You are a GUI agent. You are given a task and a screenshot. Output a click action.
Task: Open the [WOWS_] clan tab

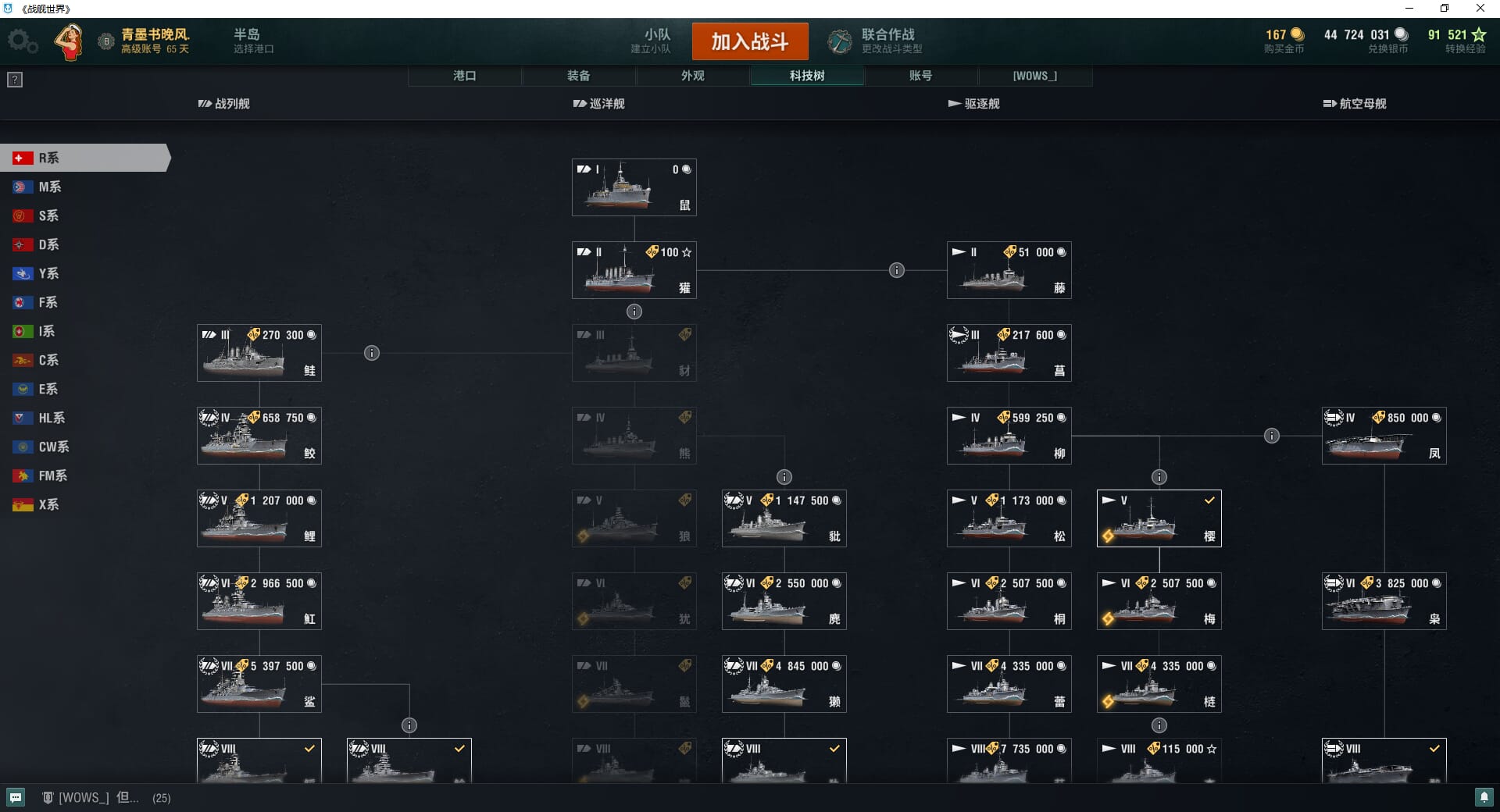[x=1035, y=76]
